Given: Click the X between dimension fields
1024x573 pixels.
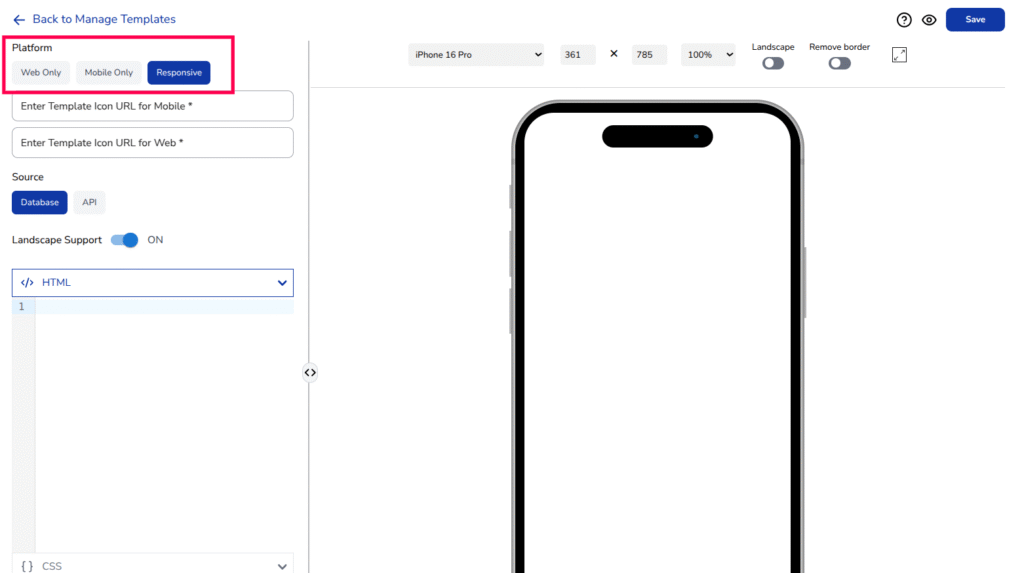Looking at the screenshot, I should (613, 54).
